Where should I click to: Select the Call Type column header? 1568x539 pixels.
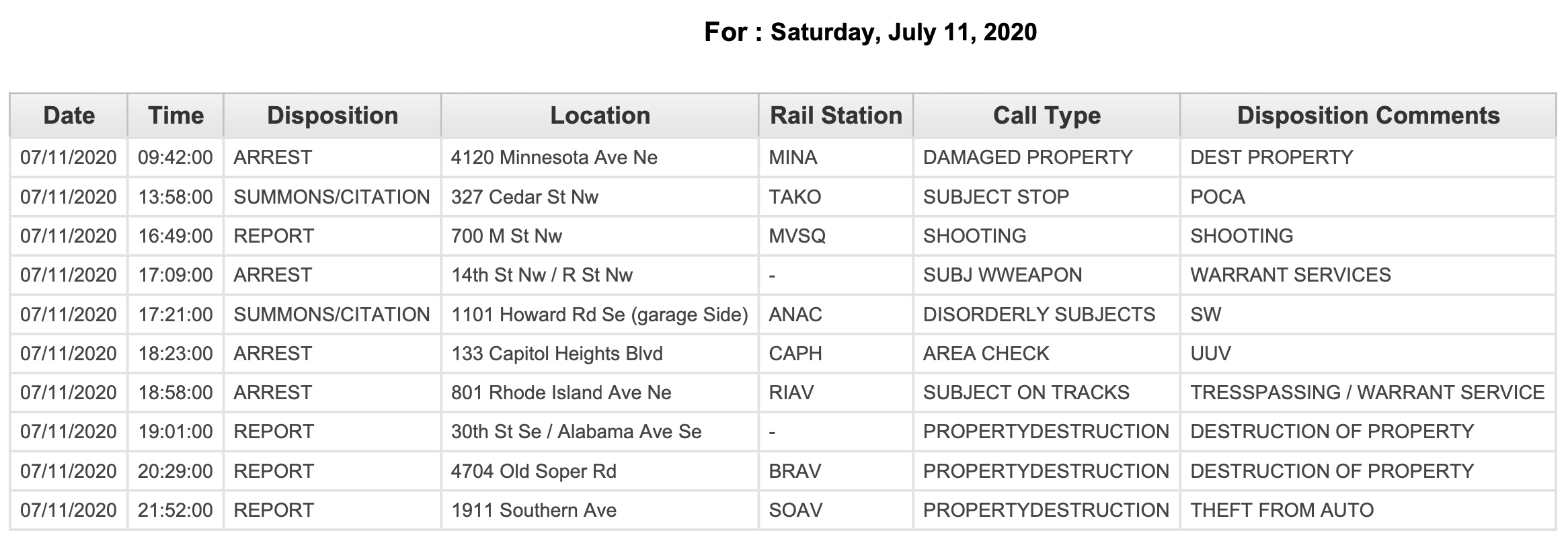[x=1046, y=116]
